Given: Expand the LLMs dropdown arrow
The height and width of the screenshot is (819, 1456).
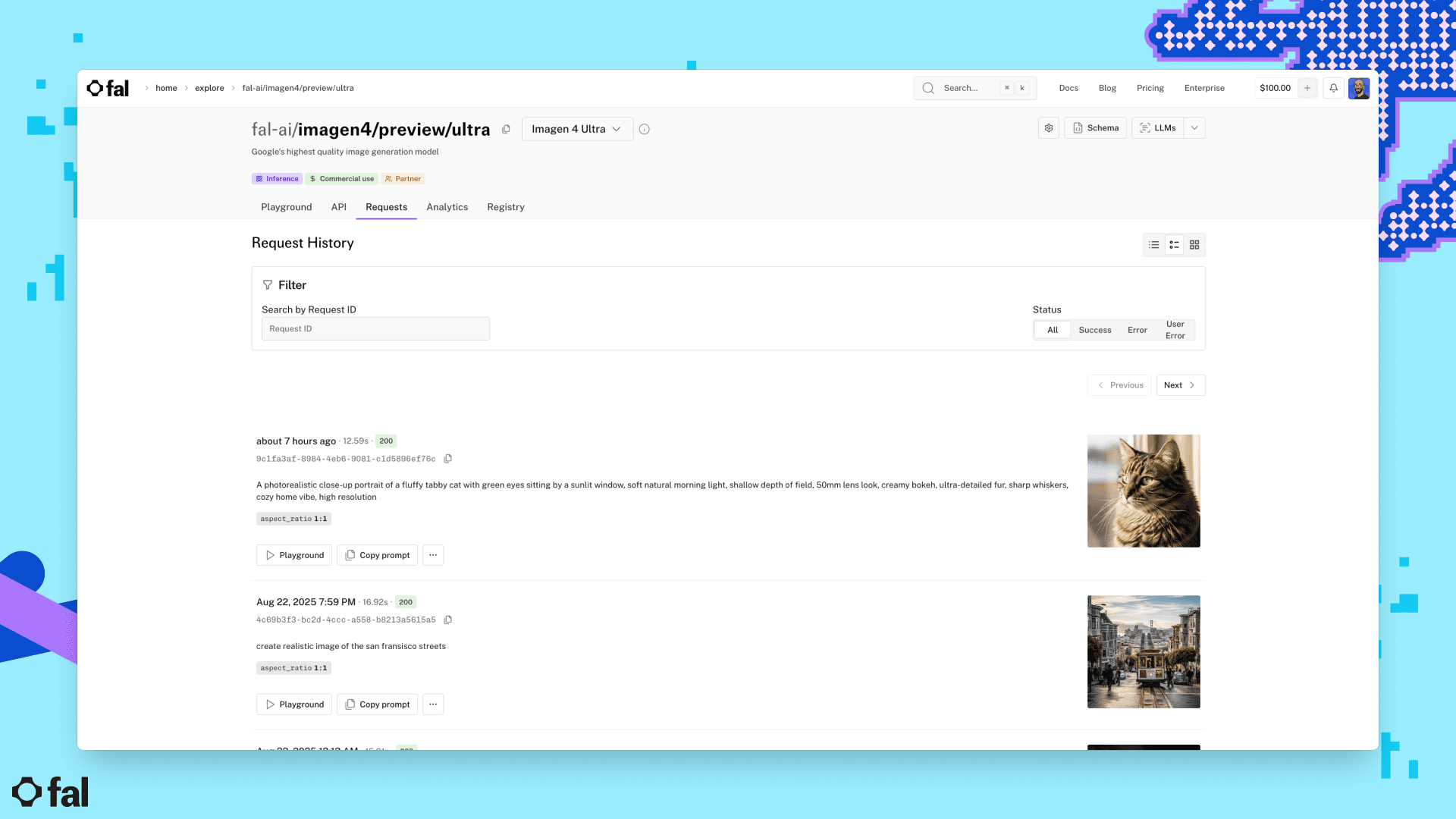Looking at the screenshot, I should coord(1194,128).
